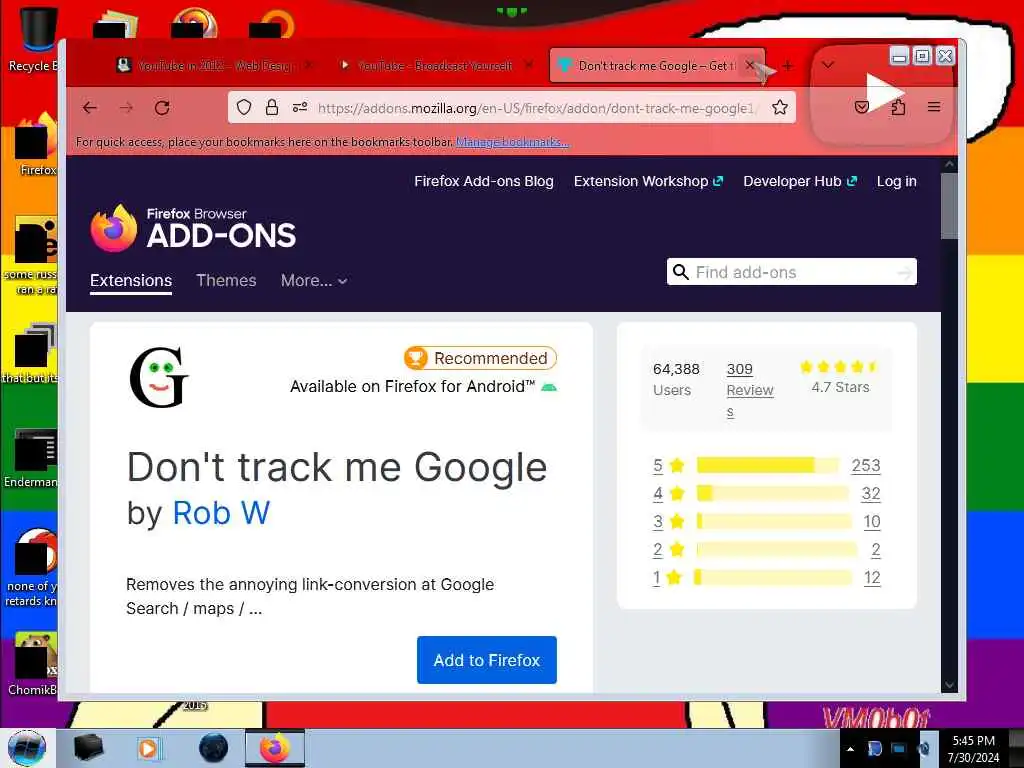Open the dark globe taskbar icon

coord(213,748)
